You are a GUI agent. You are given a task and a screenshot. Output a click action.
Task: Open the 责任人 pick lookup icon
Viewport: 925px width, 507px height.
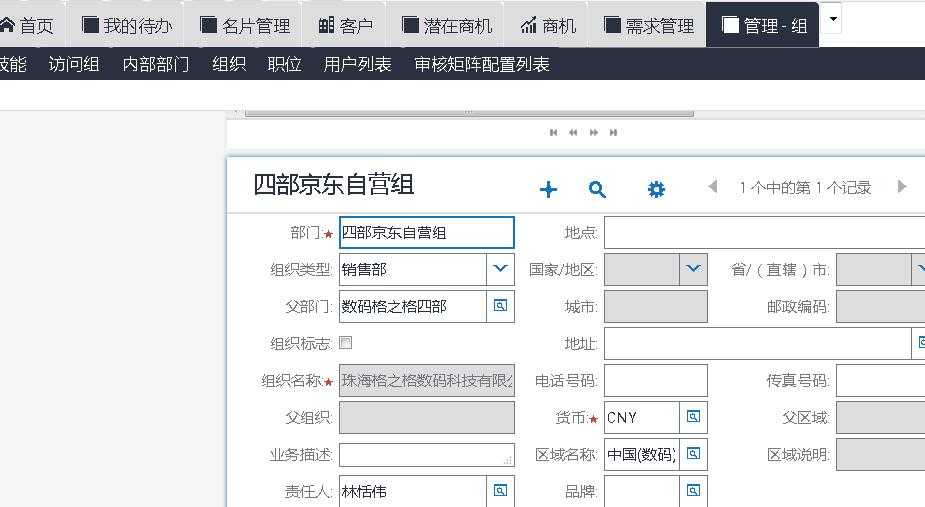[500, 490]
